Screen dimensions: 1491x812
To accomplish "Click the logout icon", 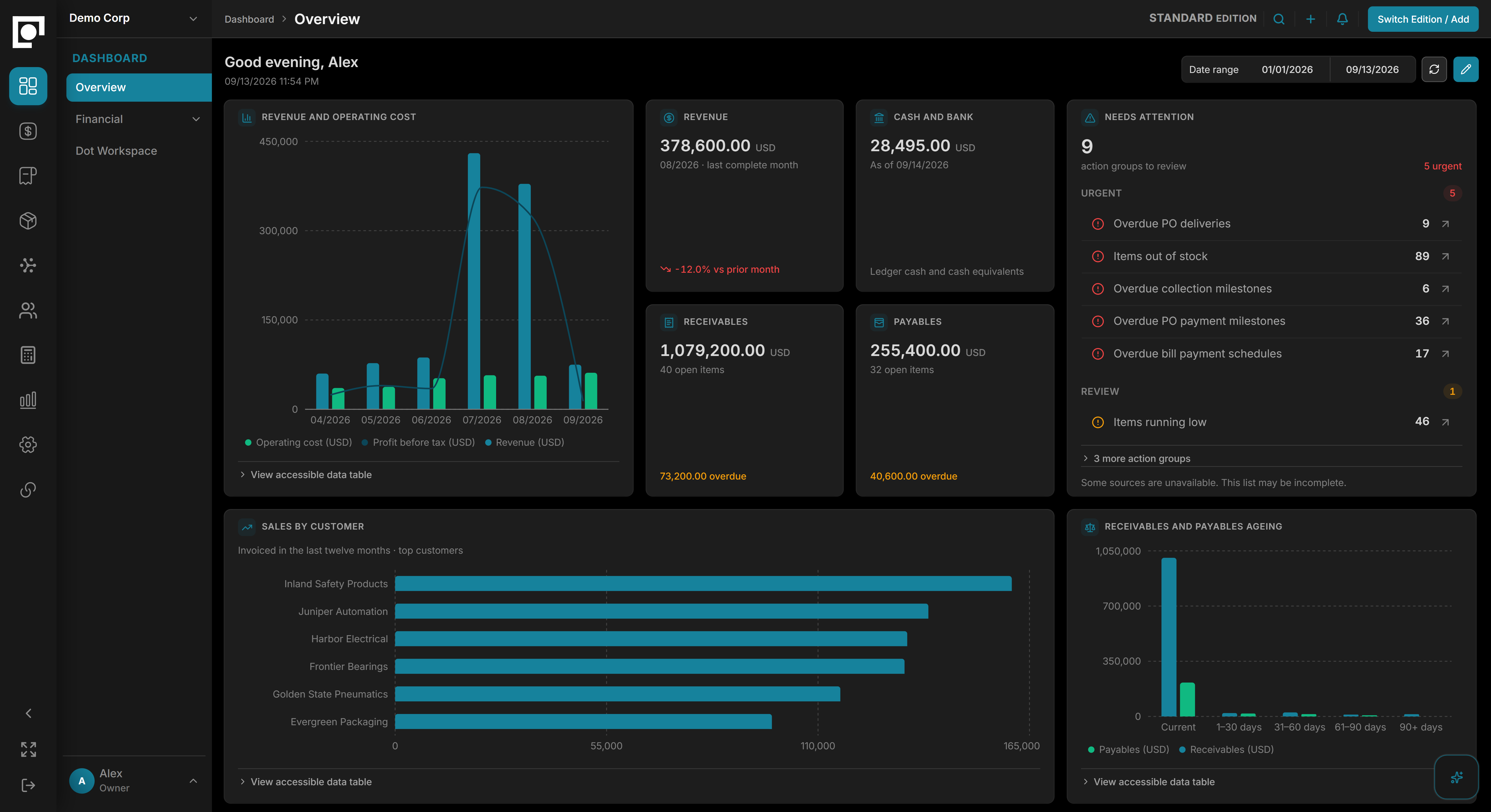I will pyautogui.click(x=28, y=786).
